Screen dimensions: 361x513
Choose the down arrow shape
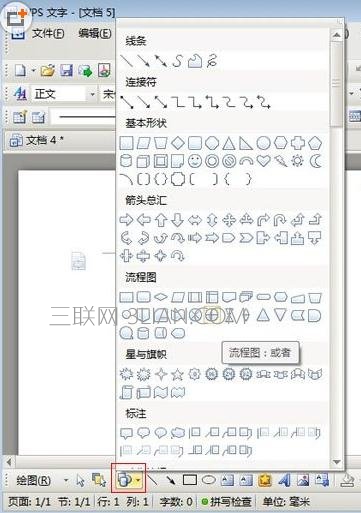(x=178, y=220)
